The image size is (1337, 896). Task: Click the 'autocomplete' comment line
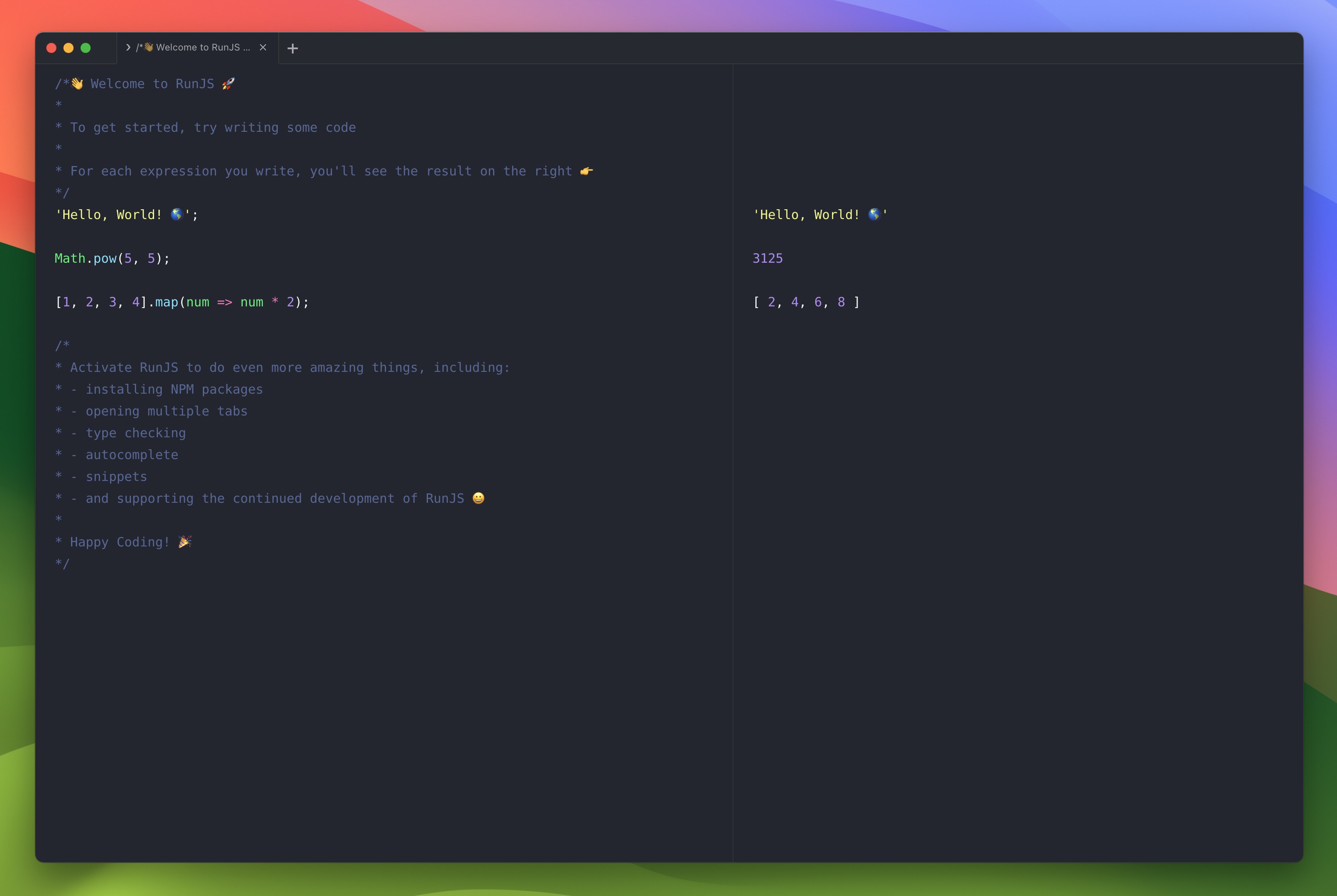point(116,455)
